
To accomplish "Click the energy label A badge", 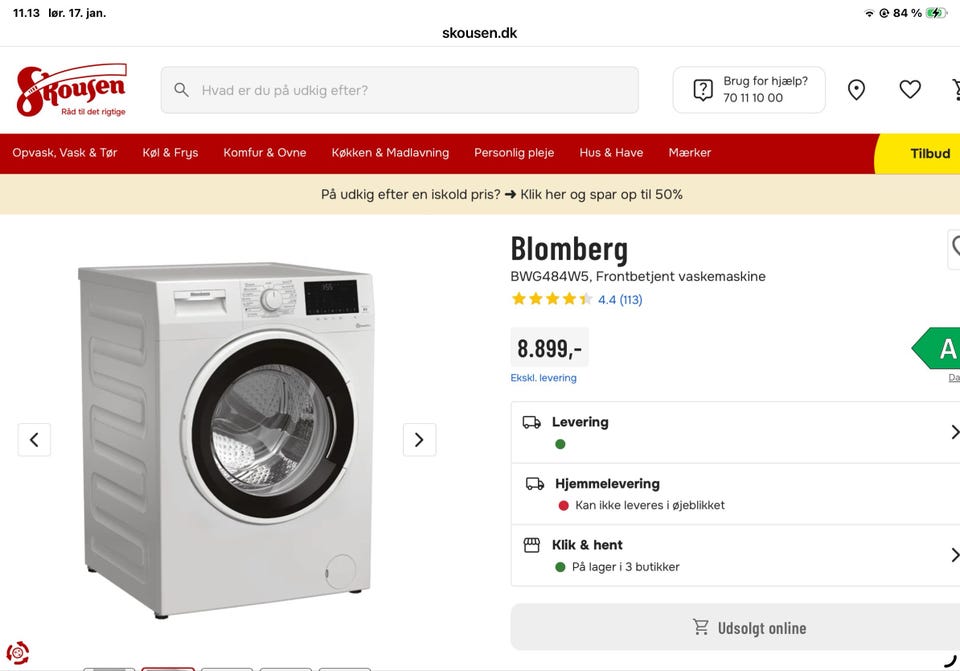I will pyautogui.click(x=942, y=349).
